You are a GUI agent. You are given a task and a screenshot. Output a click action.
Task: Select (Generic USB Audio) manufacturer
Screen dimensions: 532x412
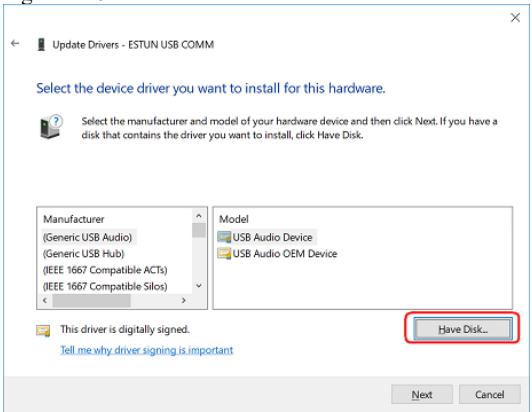[88, 237]
